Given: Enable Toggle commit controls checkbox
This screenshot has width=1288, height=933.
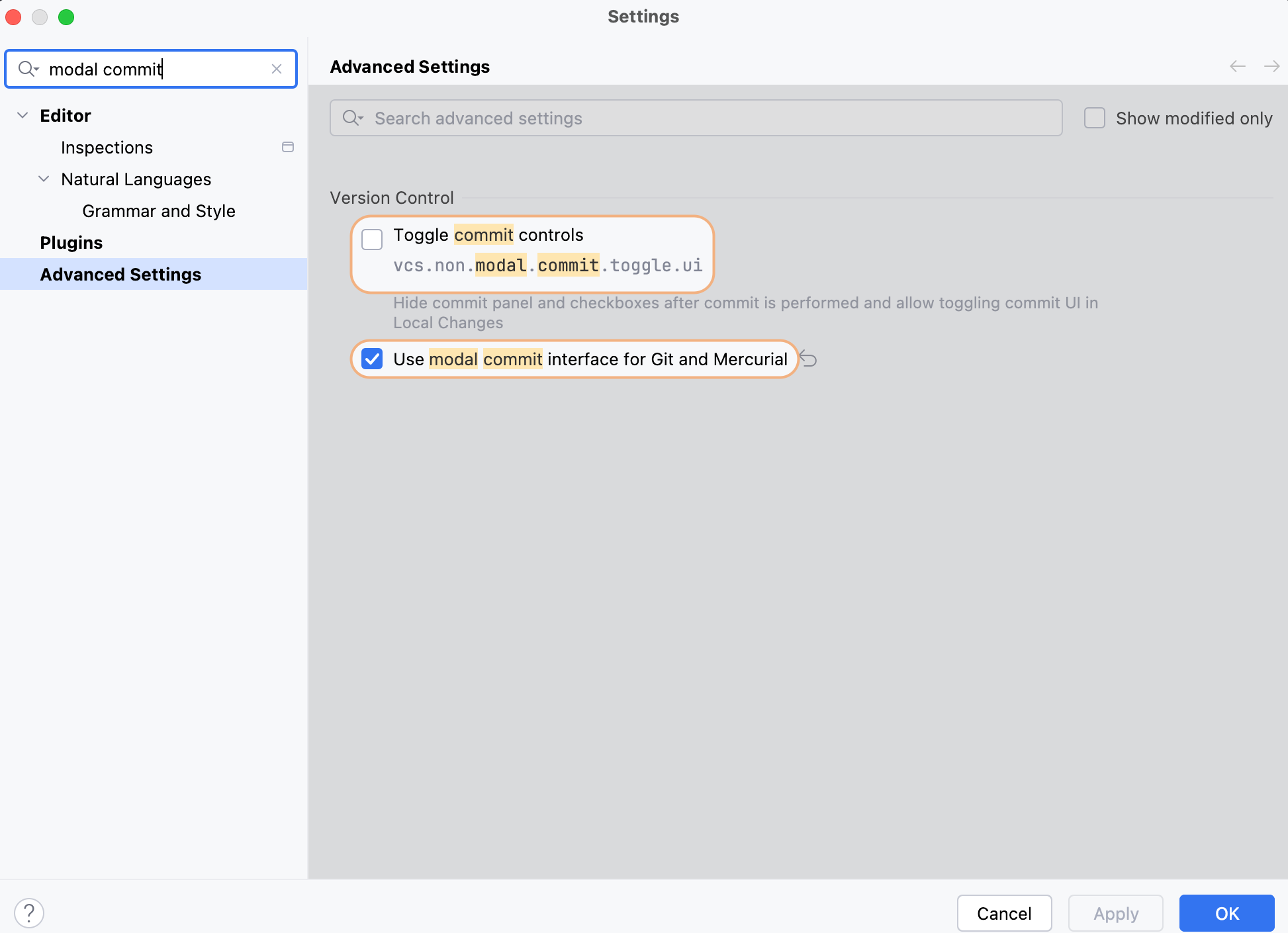Looking at the screenshot, I should tap(372, 239).
